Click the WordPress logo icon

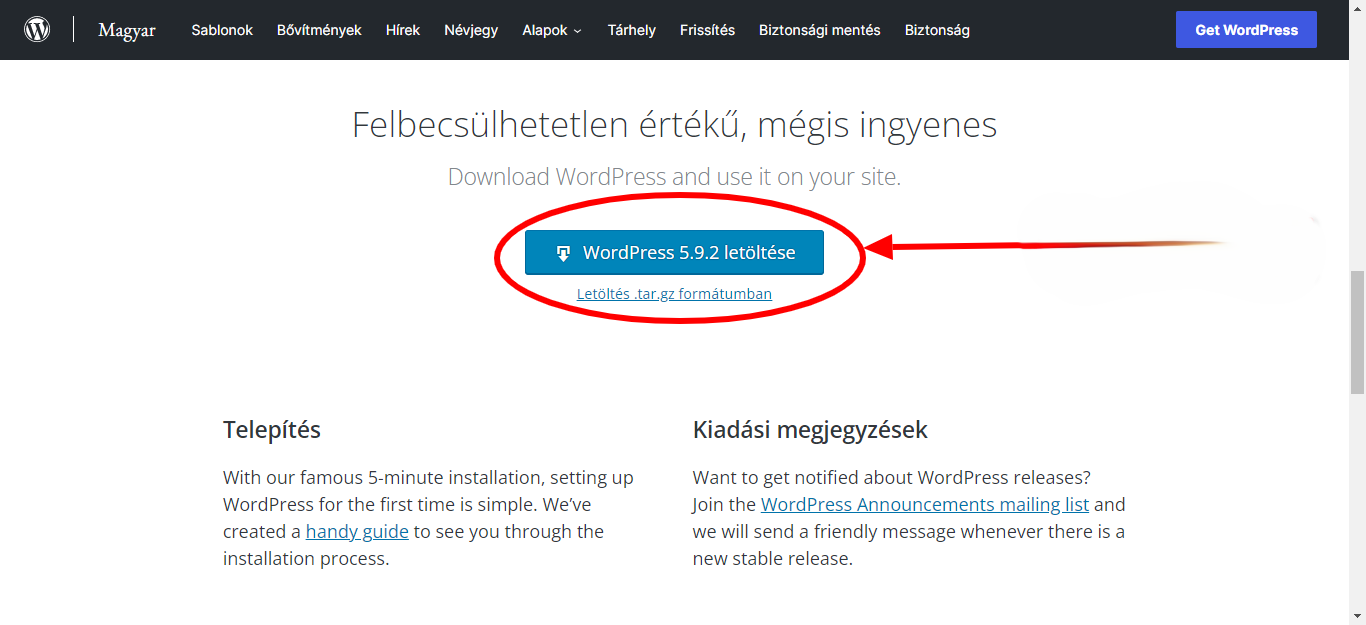click(x=37, y=30)
